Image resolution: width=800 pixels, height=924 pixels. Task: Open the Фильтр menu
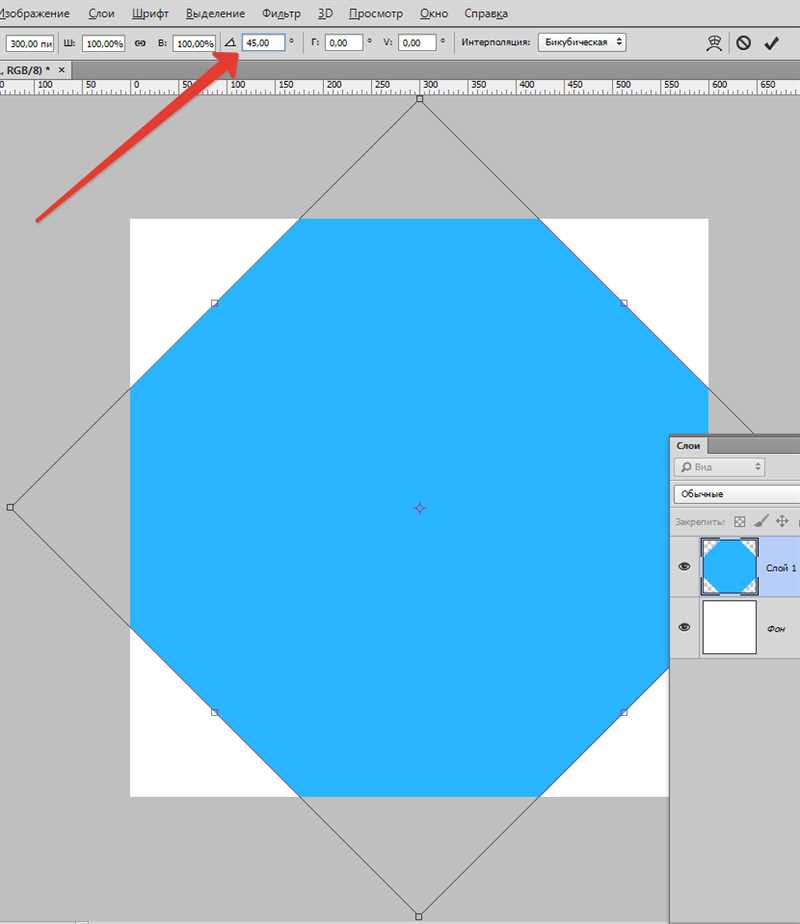point(281,13)
